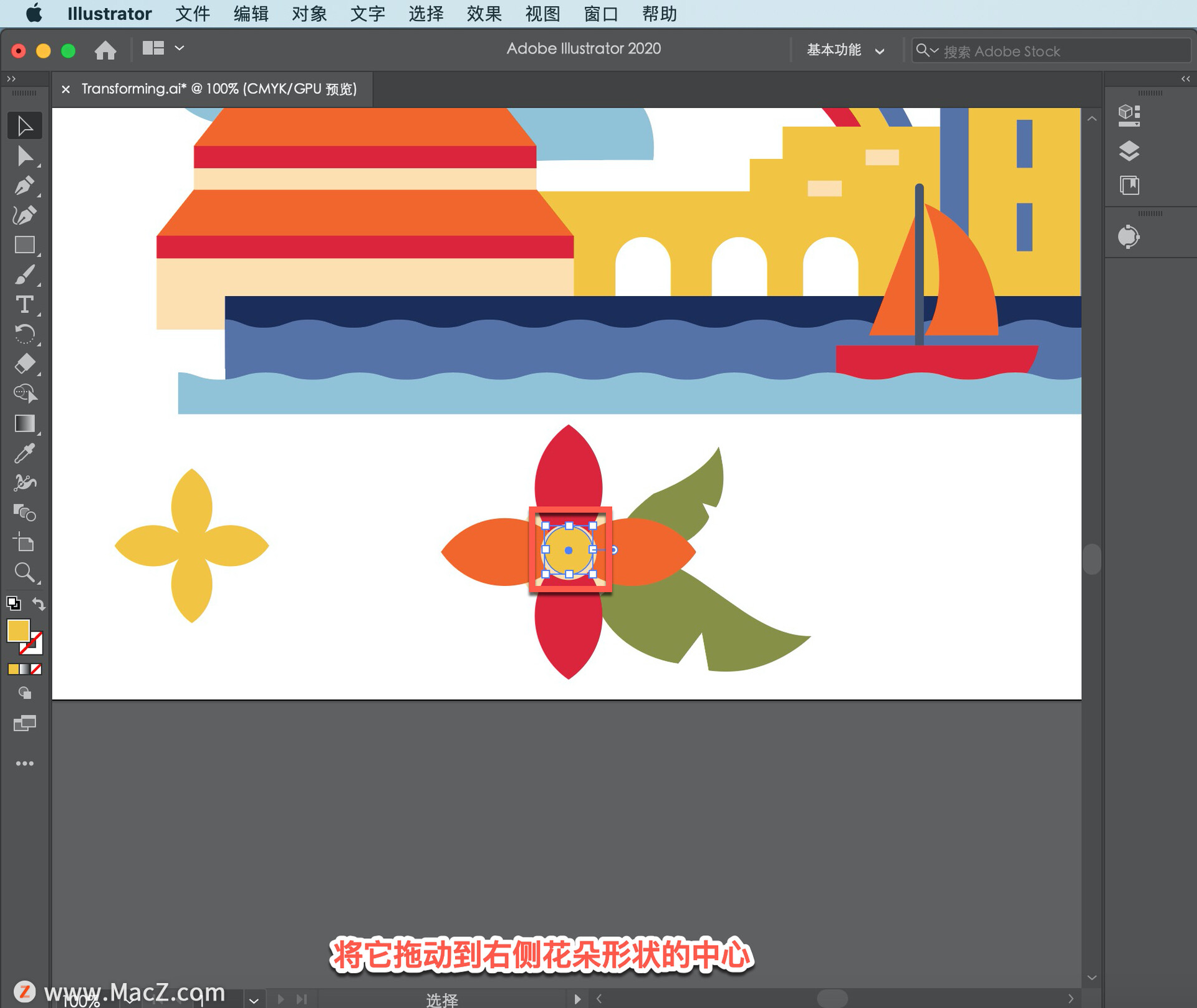Choose the Rectangle tool
1197x1008 pixels.
24,245
